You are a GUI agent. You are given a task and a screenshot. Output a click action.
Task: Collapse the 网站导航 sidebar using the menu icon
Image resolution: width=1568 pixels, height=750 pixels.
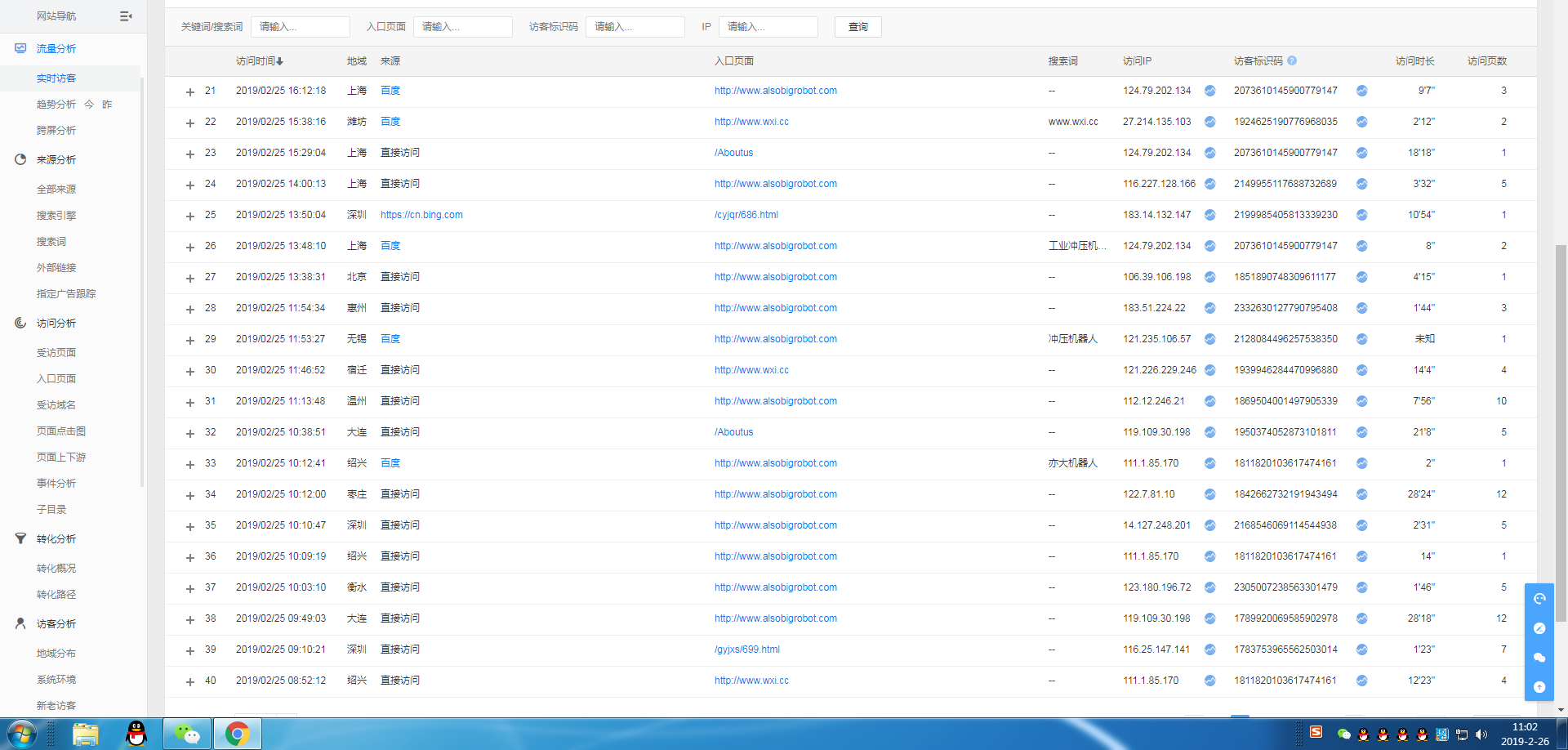tap(126, 16)
